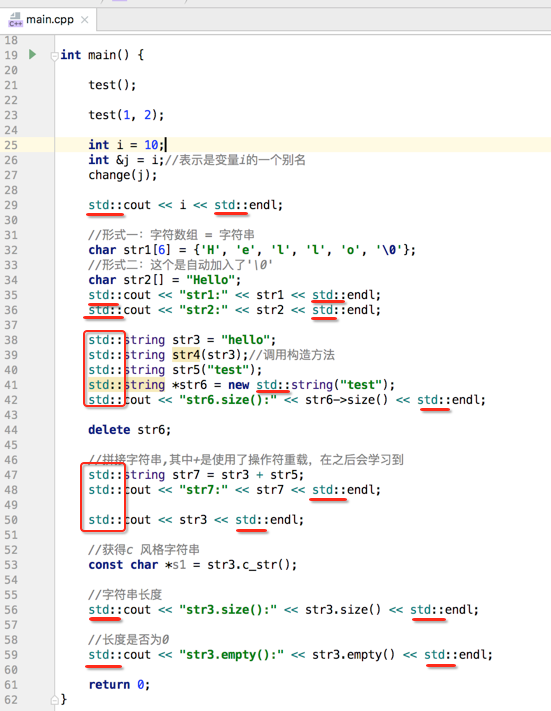
Task: Click the fold end marker at line 62
Action: click(x=54, y=700)
